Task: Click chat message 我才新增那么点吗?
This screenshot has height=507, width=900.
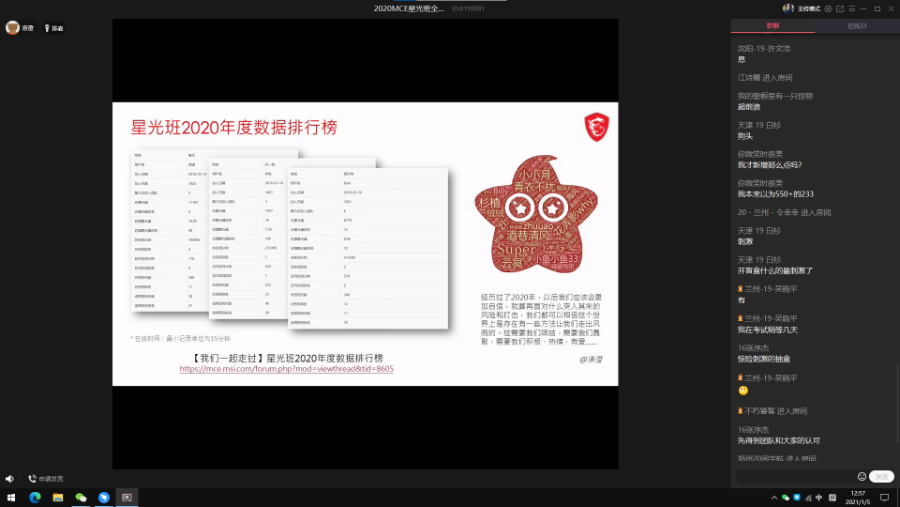Action: tap(769, 165)
